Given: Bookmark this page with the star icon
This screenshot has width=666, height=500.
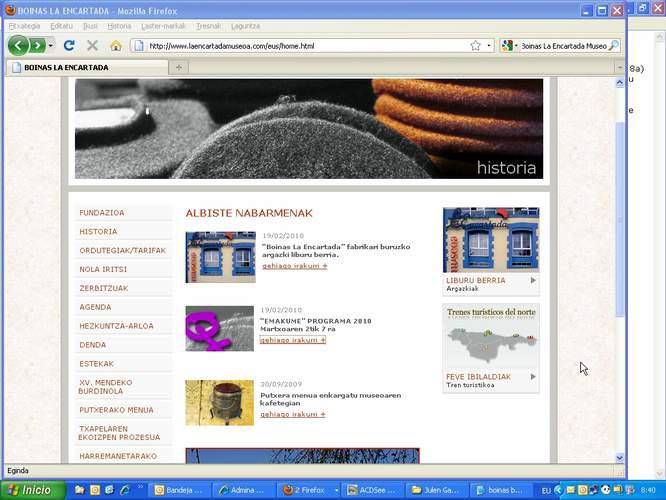Looking at the screenshot, I should (x=475, y=46).
